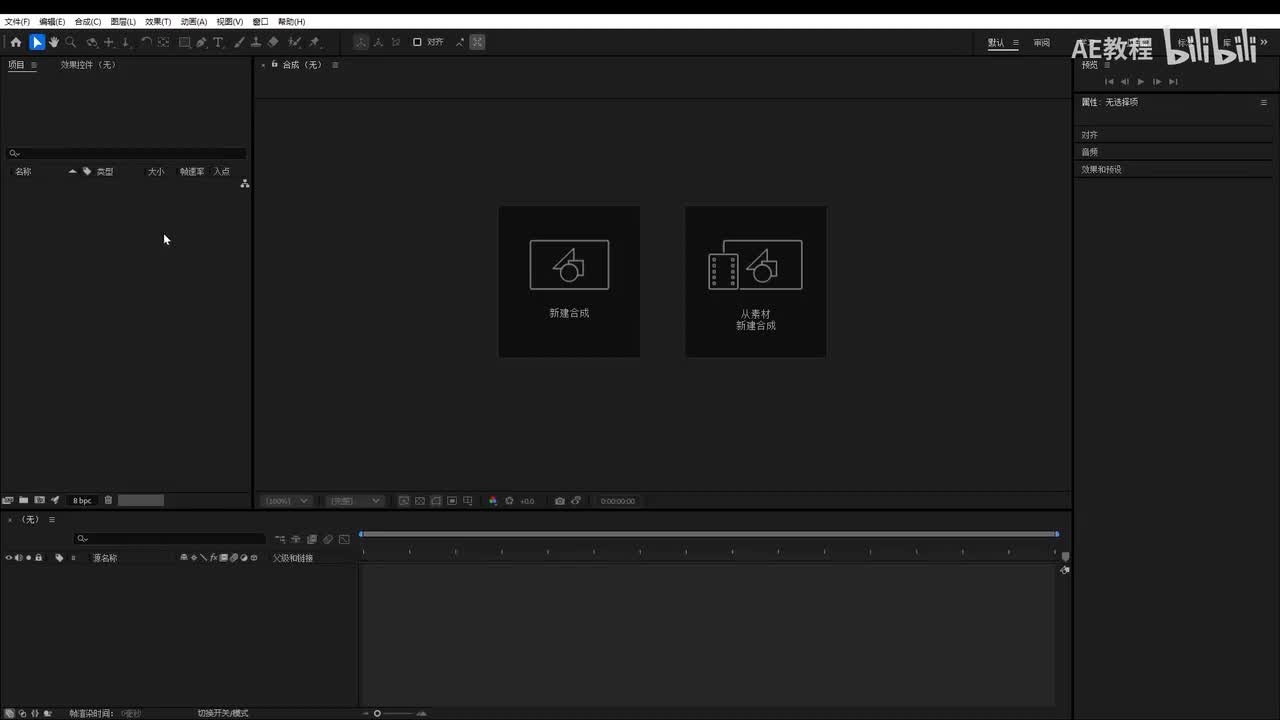The height and width of the screenshot is (720, 1280).
Task: Click the 切换开关/模式 button
Action: 223,713
